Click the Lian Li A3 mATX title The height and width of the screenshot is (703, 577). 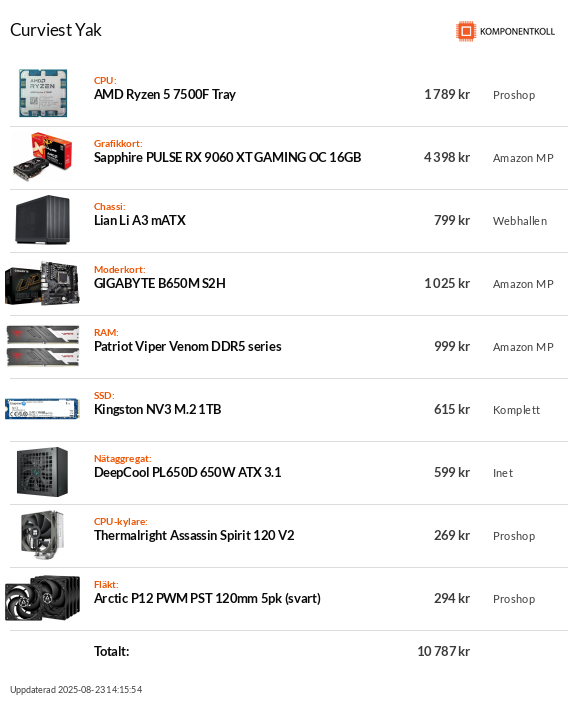pyautogui.click(x=139, y=221)
